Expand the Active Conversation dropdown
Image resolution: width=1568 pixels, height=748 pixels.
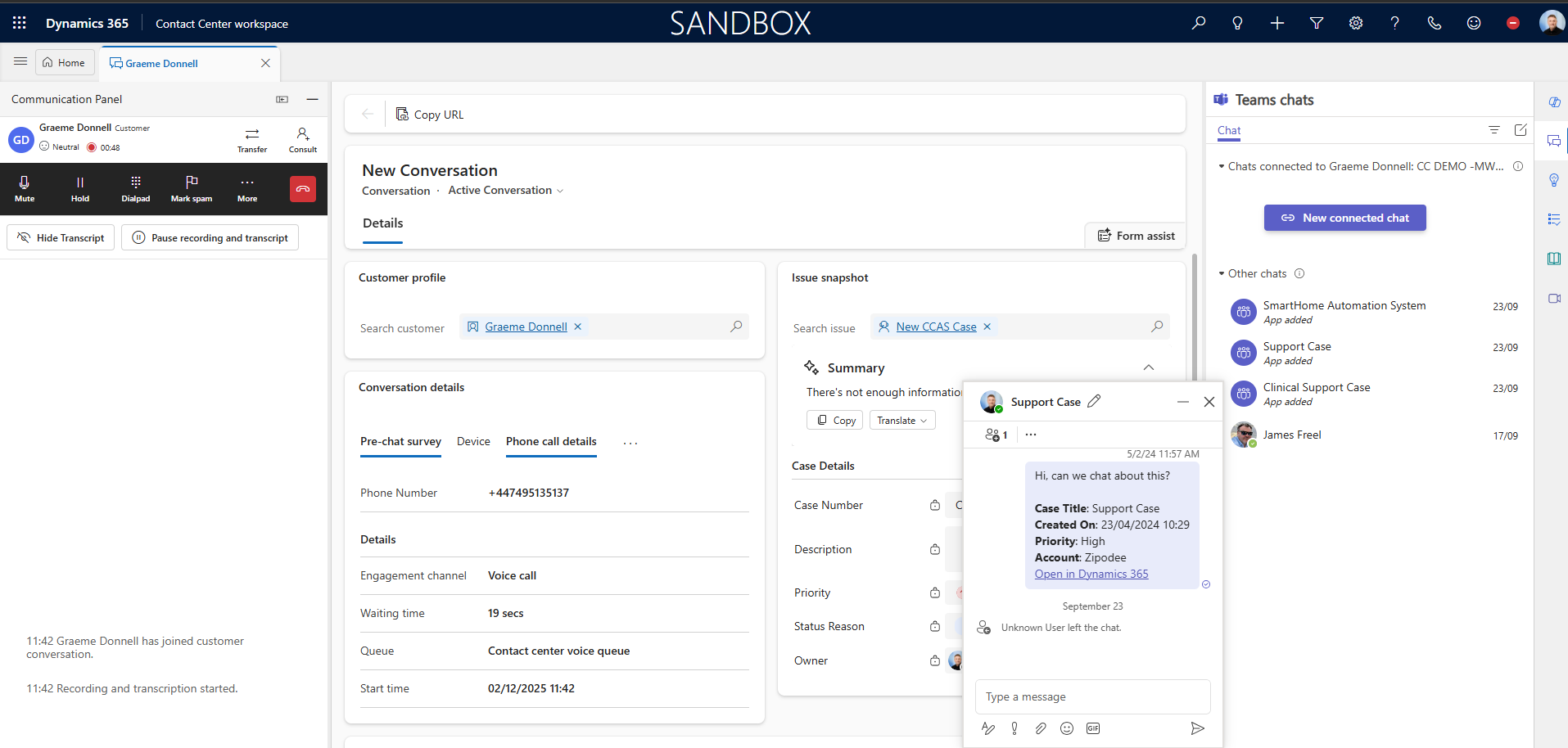point(506,191)
